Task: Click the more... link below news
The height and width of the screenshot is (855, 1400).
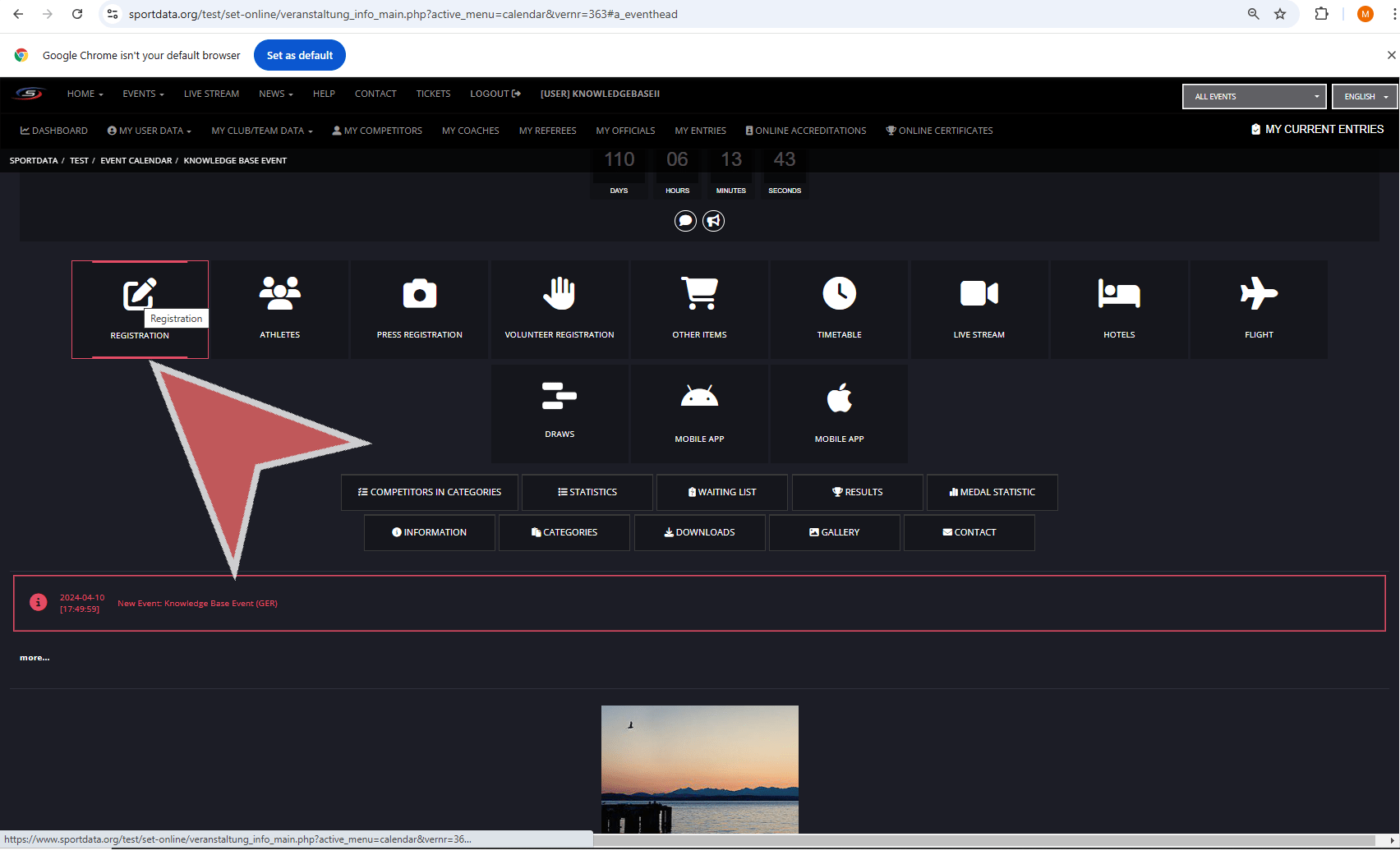Action: click(x=35, y=658)
